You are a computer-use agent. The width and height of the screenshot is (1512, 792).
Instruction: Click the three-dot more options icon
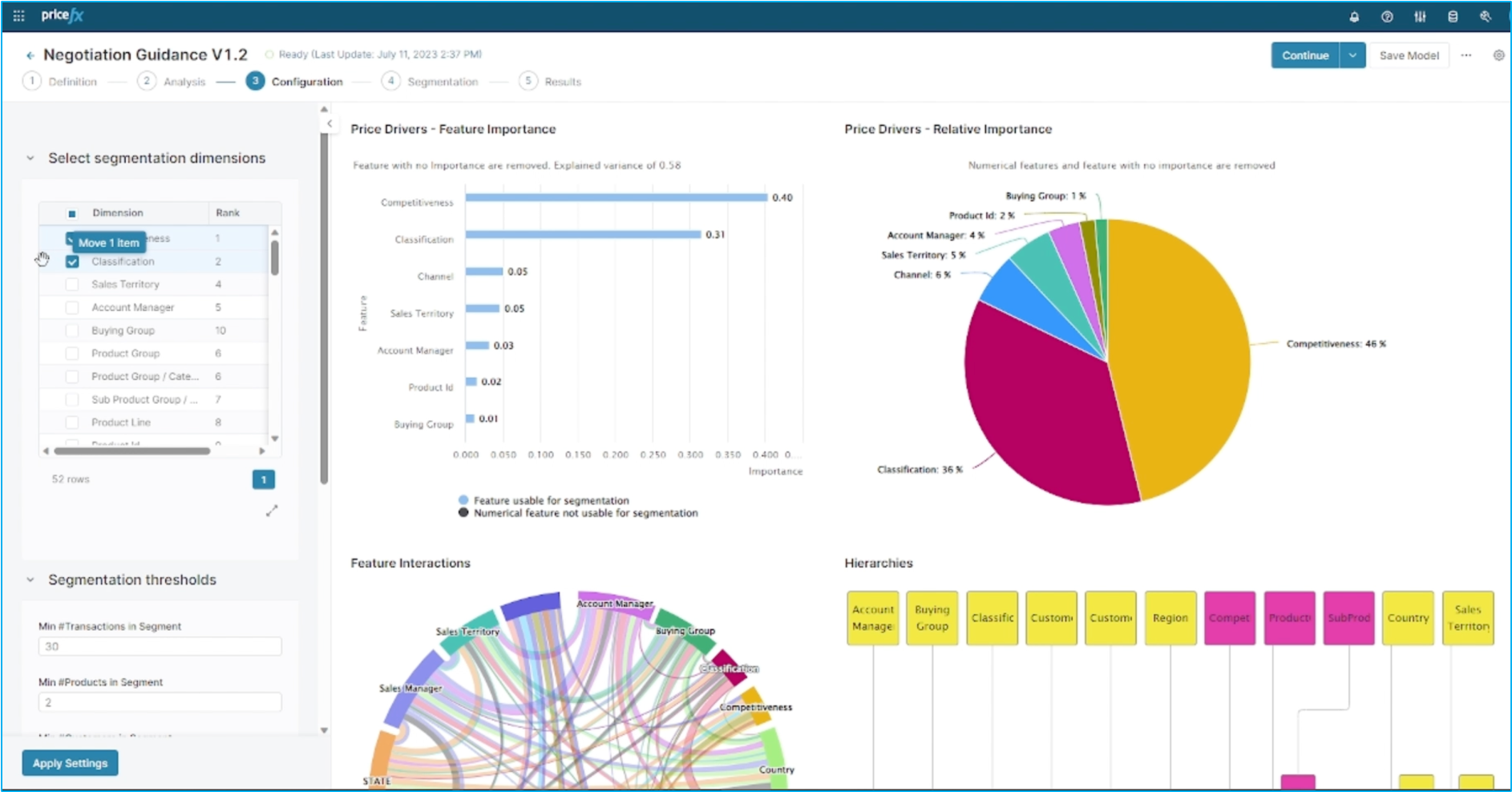point(1466,55)
